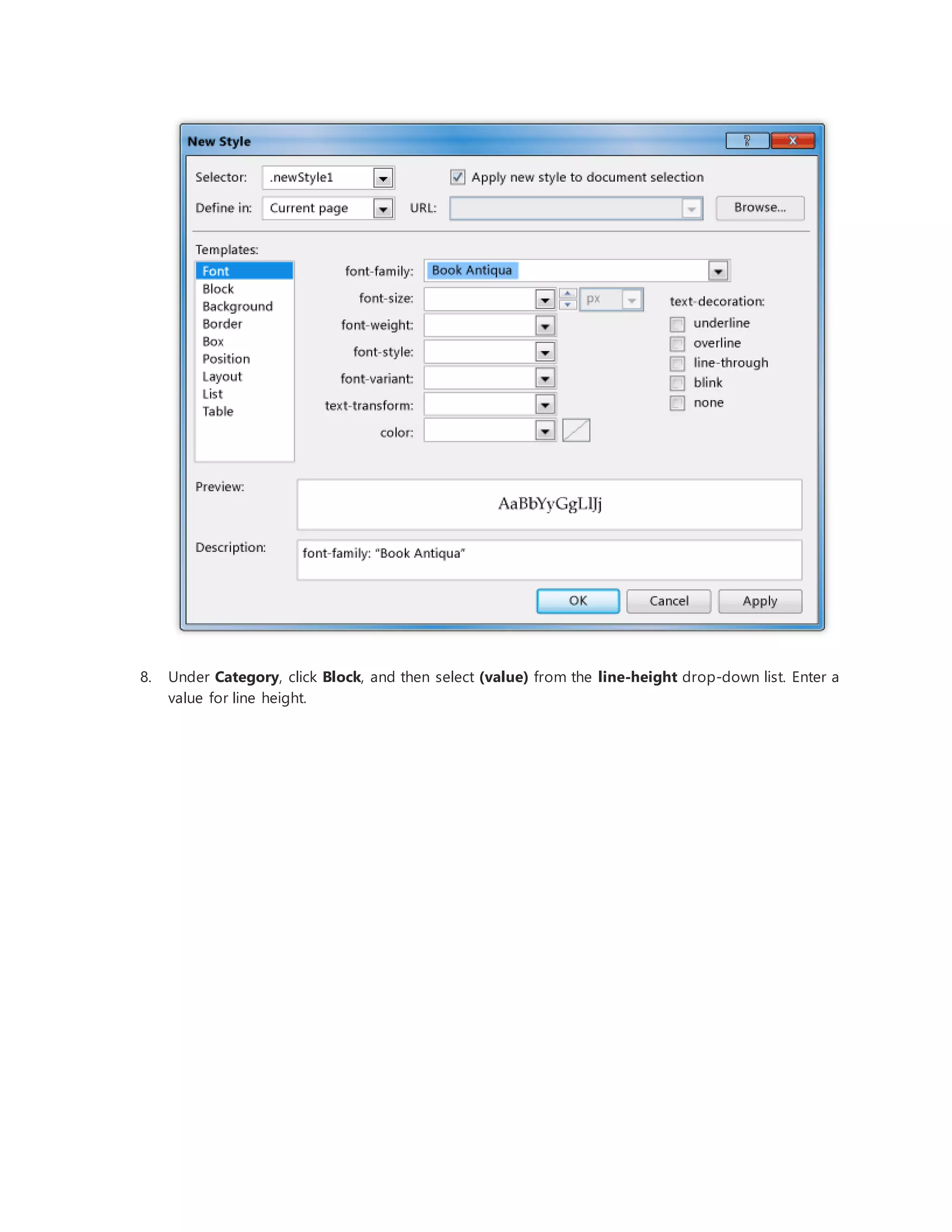Image resolution: width=952 pixels, height=1232 pixels.
Task: Choose the Background category
Action: (x=238, y=306)
